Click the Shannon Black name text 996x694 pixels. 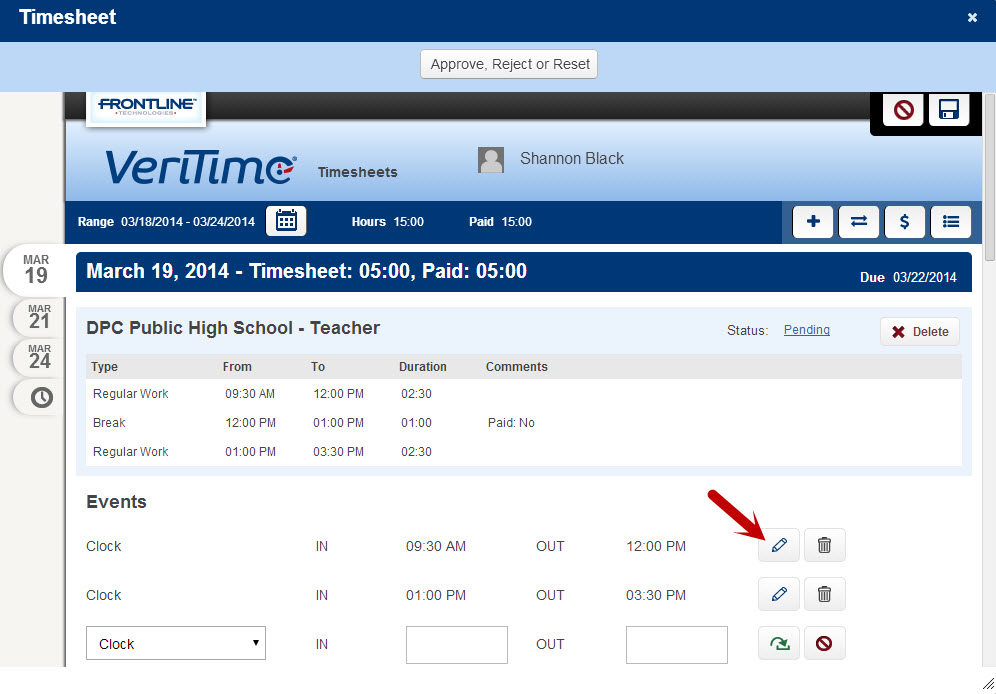click(x=572, y=159)
